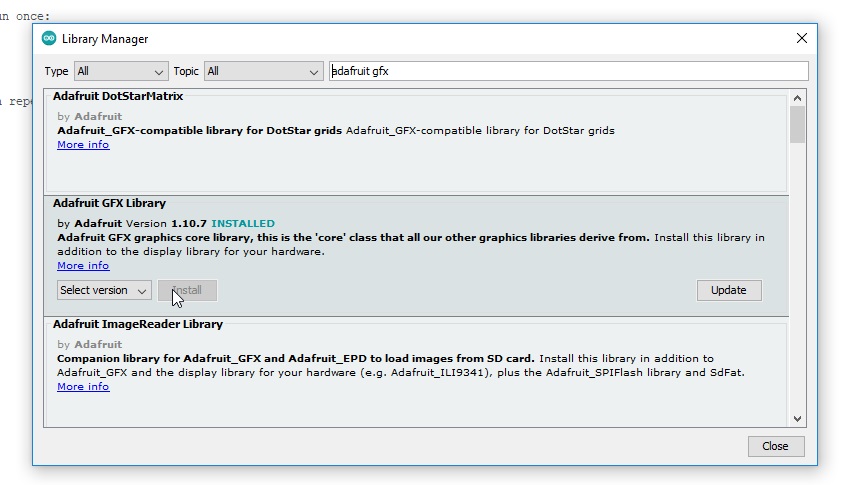Open More info link for Adafruit ImageReader Library
Image resolution: width=855 pixels, height=485 pixels.
[83, 387]
